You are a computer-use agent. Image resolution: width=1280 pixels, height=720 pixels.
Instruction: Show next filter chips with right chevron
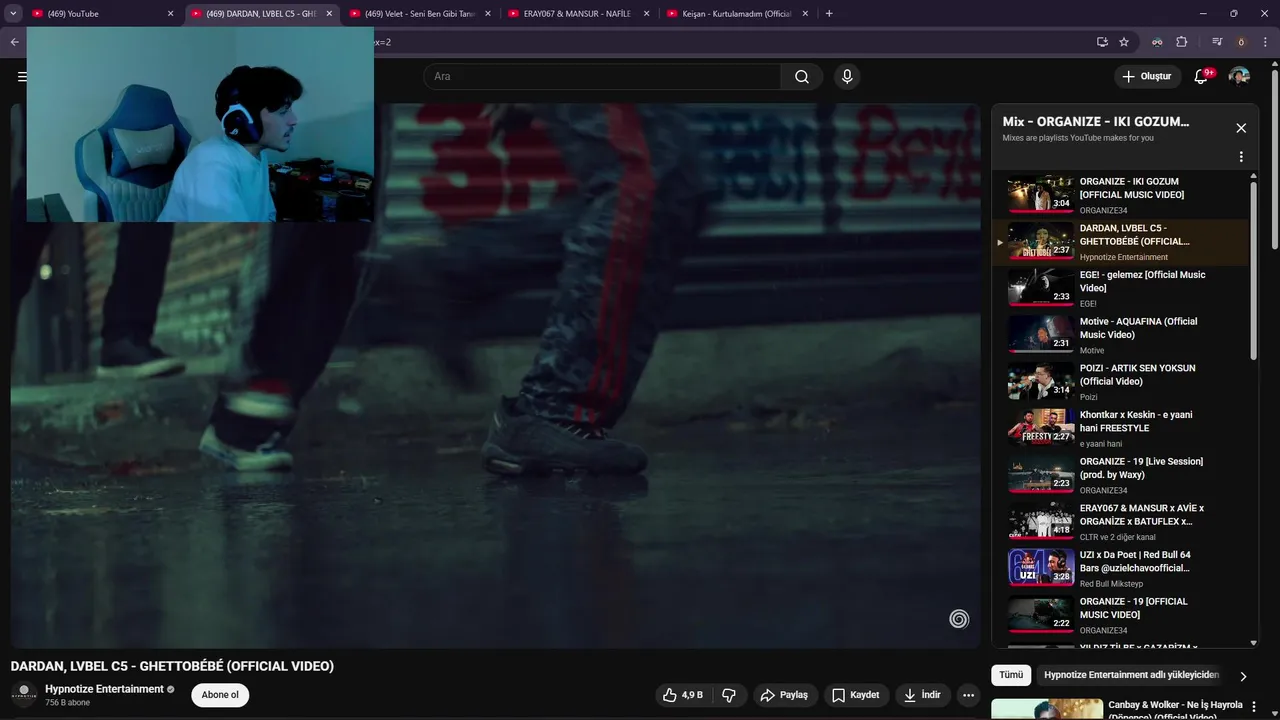[x=1243, y=676]
